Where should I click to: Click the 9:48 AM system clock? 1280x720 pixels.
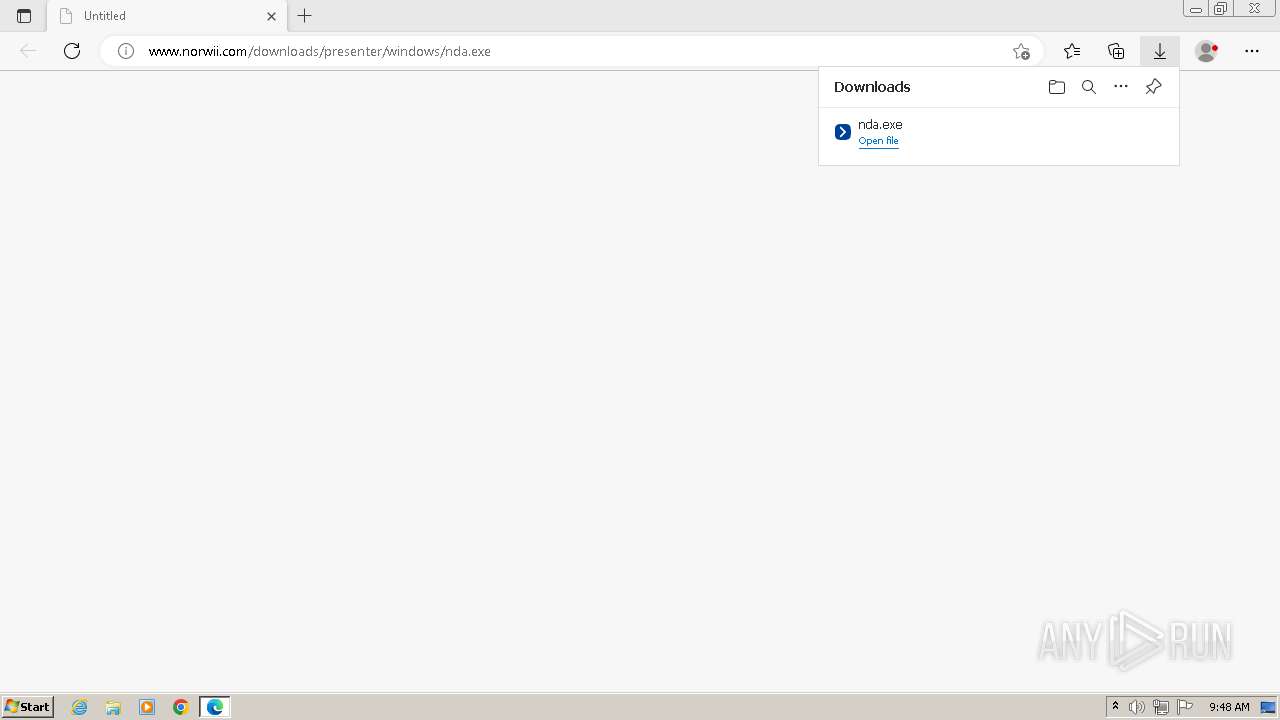1229,707
